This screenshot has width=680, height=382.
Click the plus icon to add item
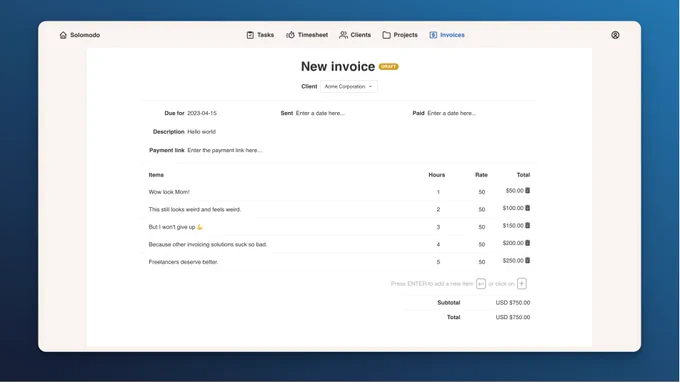(x=522, y=284)
